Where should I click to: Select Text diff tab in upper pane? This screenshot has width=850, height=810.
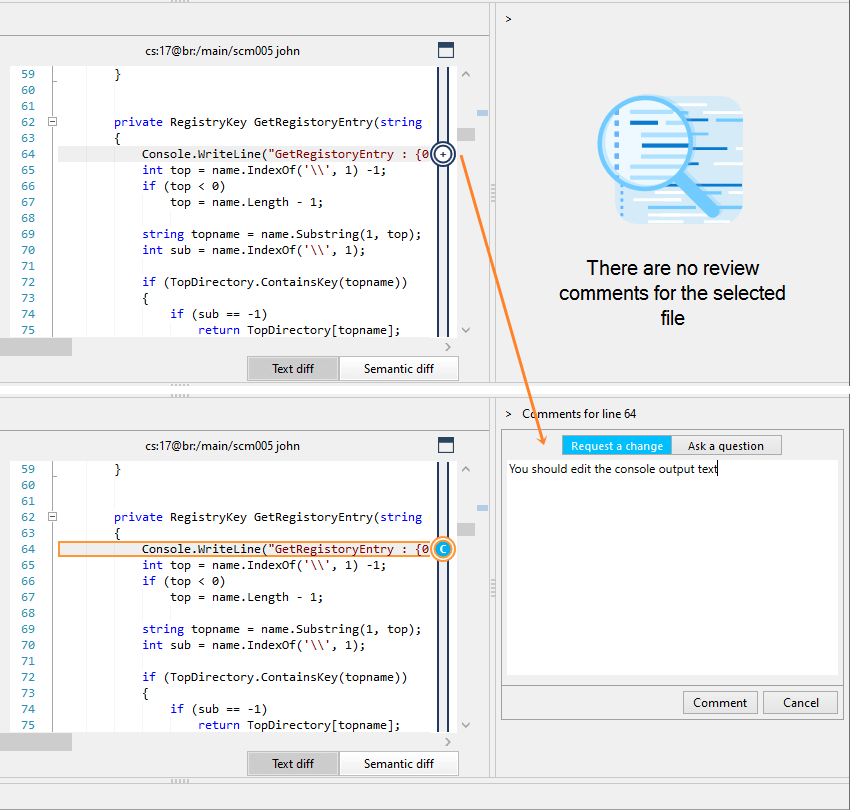click(x=293, y=369)
